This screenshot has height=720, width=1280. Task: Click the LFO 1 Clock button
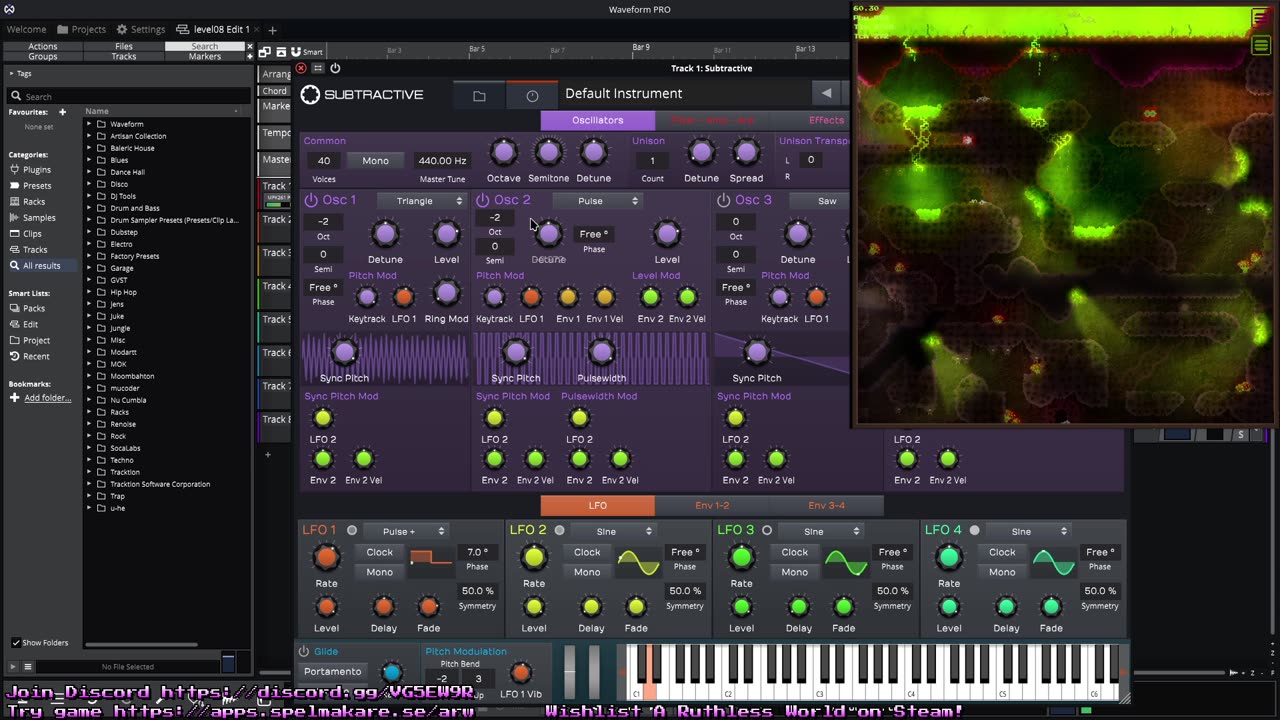click(380, 552)
